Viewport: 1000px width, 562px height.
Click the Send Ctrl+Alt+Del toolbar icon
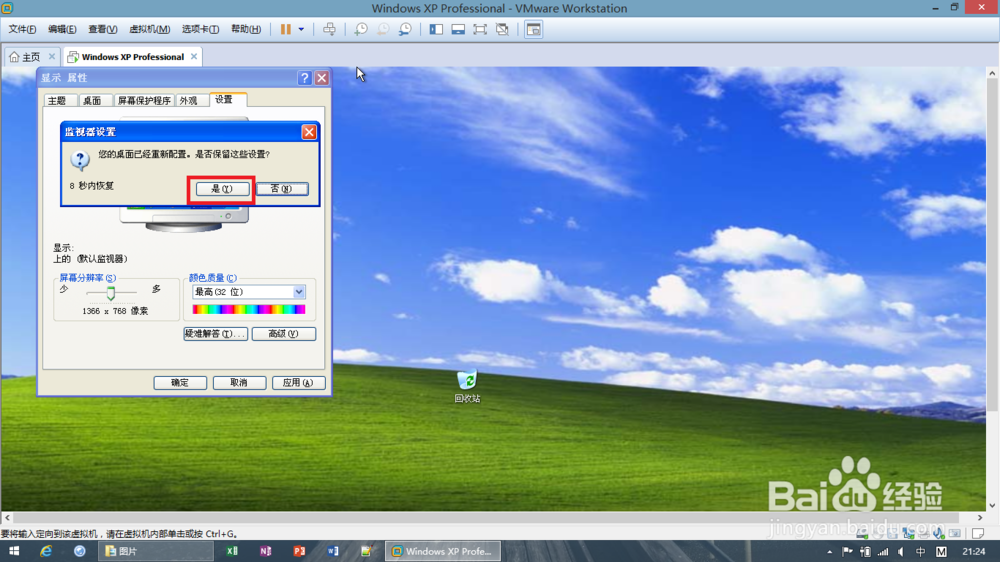[329, 29]
